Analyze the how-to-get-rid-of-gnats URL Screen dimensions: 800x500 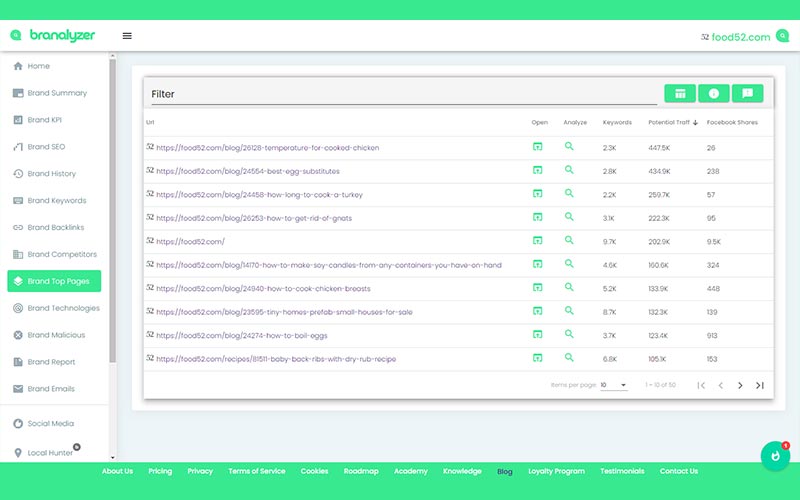(569, 217)
